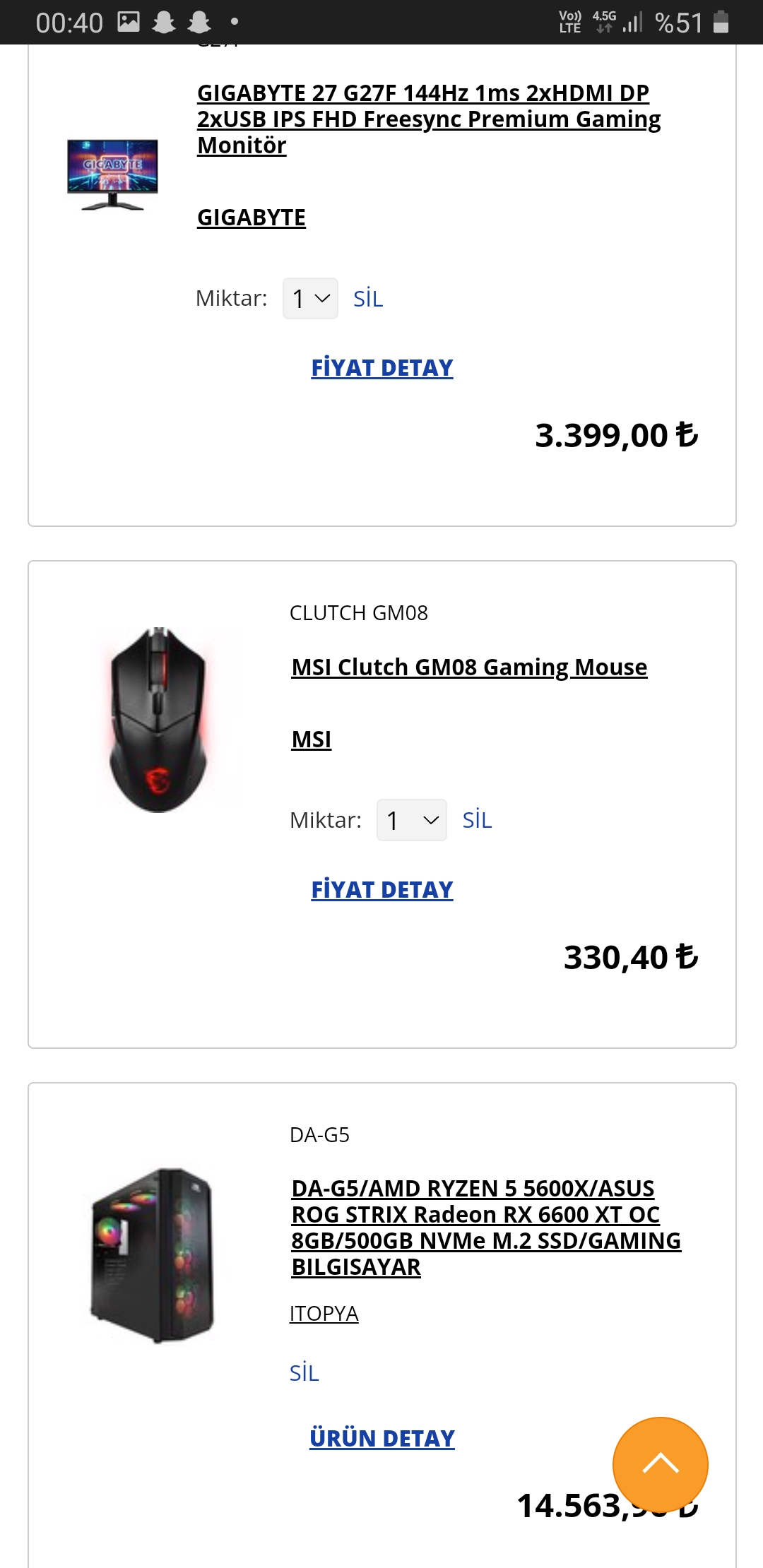Open ÜRÜN DETAY for the DA-G5 PC
The height and width of the screenshot is (1568, 763).
[x=382, y=1439]
